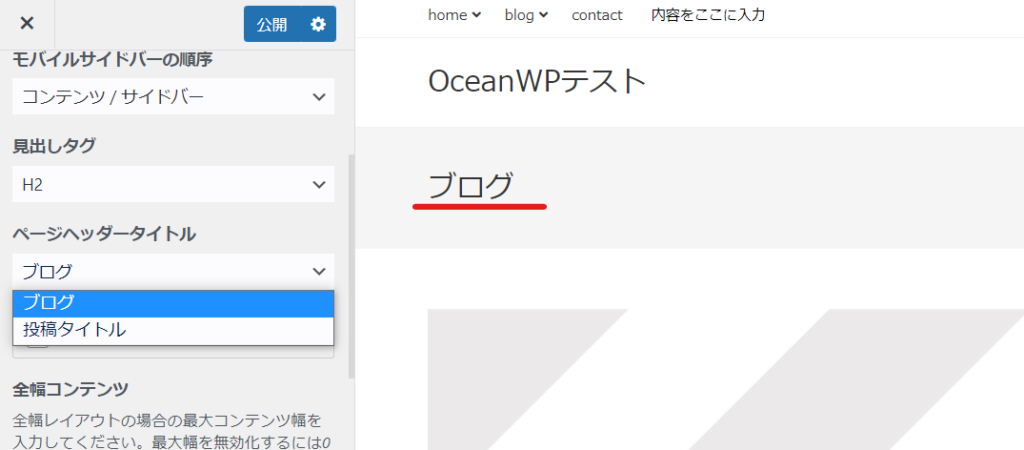1024x450 pixels.
Task: Close the customizer with the X icon
Action: [x=27, y=24]
